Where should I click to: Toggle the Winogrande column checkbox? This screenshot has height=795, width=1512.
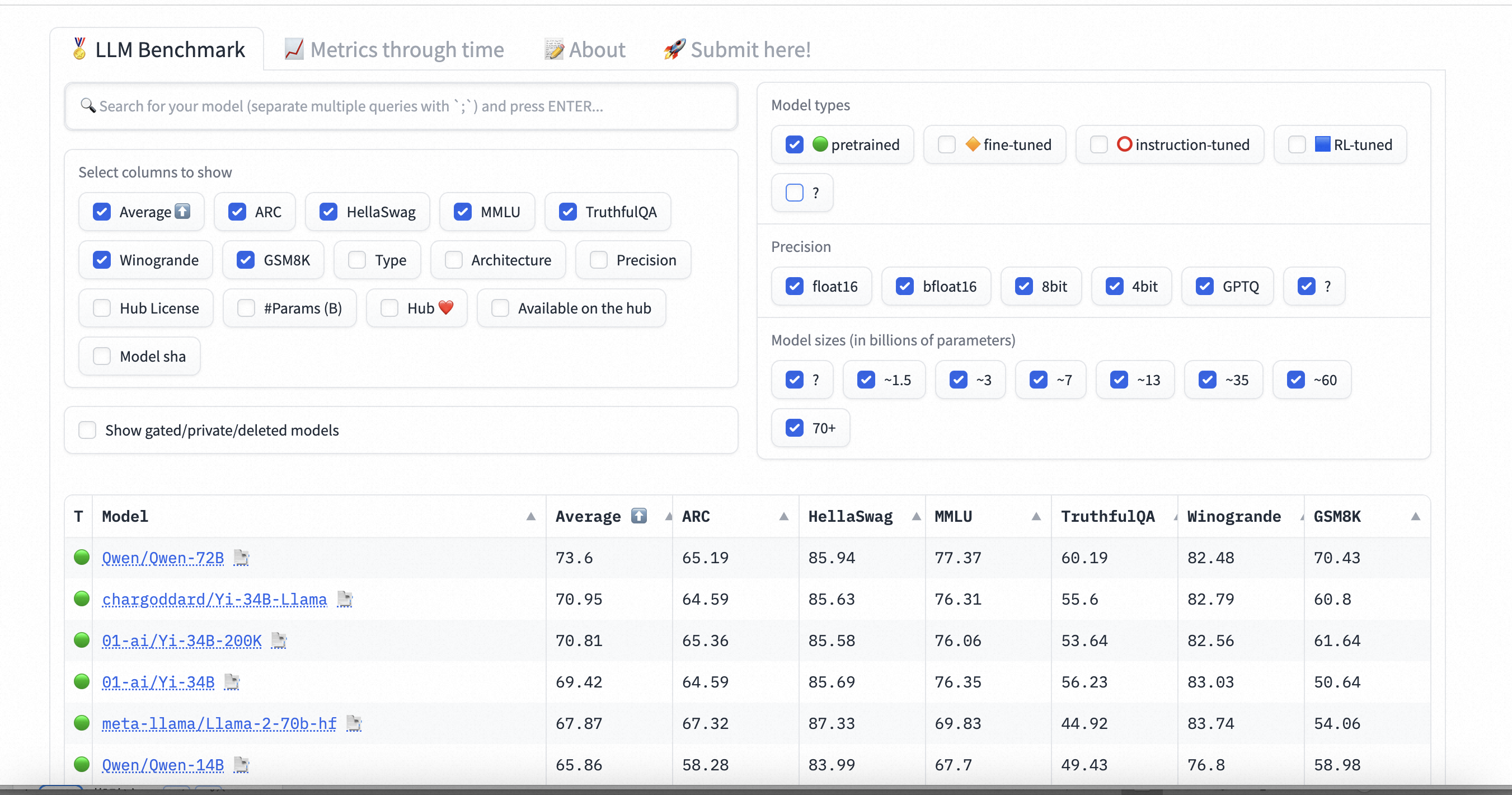101,260
